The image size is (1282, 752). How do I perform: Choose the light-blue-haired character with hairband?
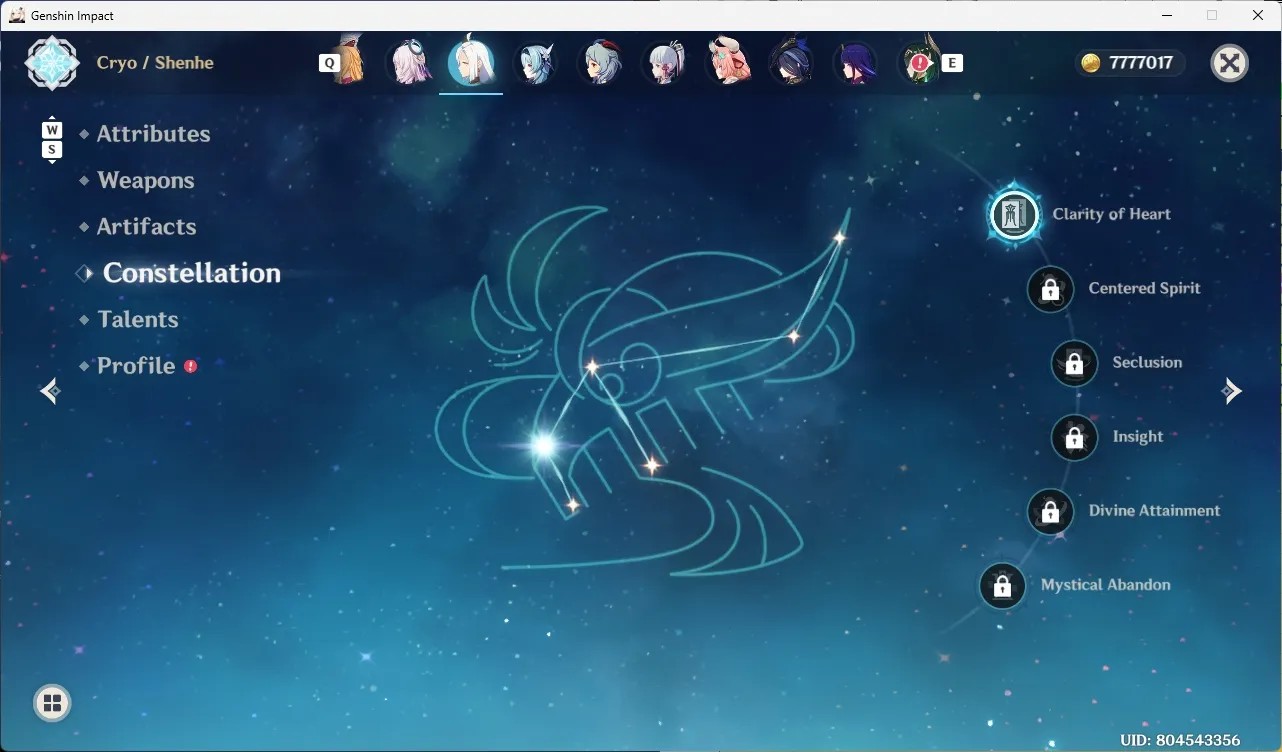click(x=535, y=63)
